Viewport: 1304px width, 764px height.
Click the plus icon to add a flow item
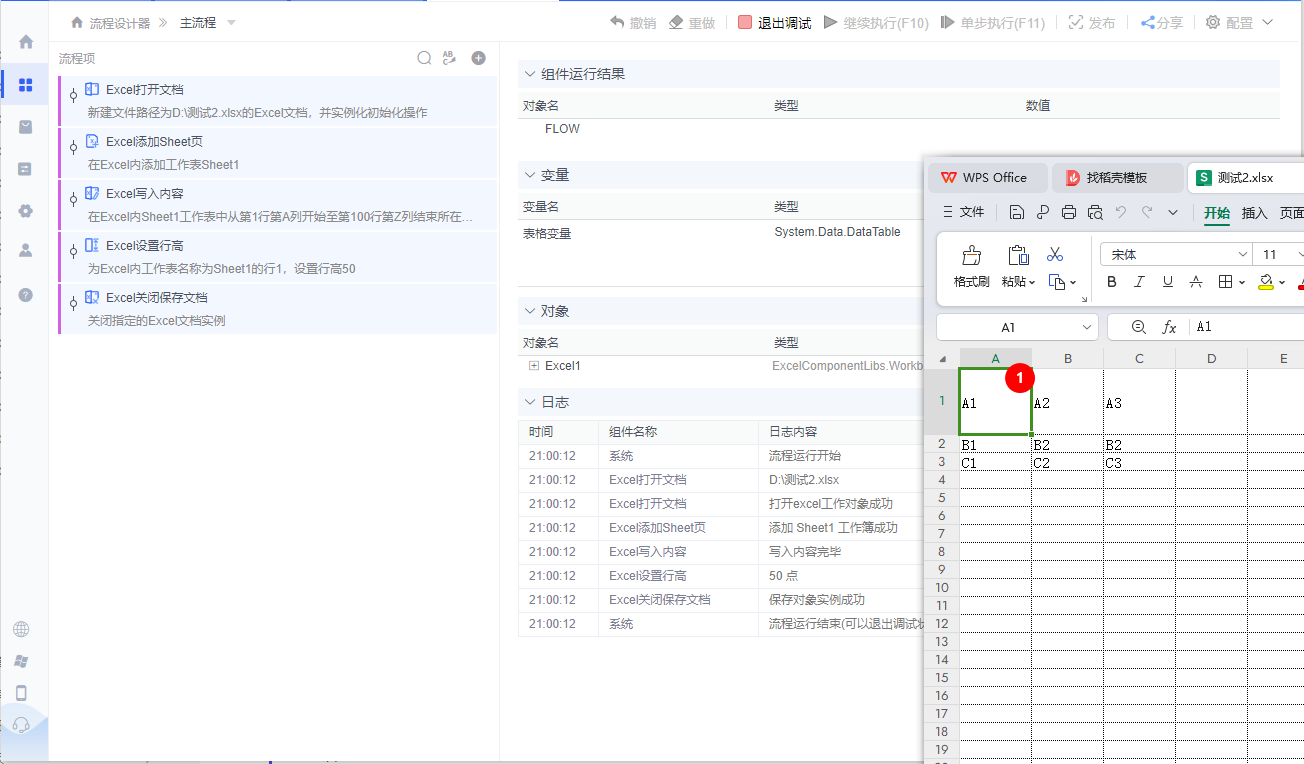(x=478, y=58)
